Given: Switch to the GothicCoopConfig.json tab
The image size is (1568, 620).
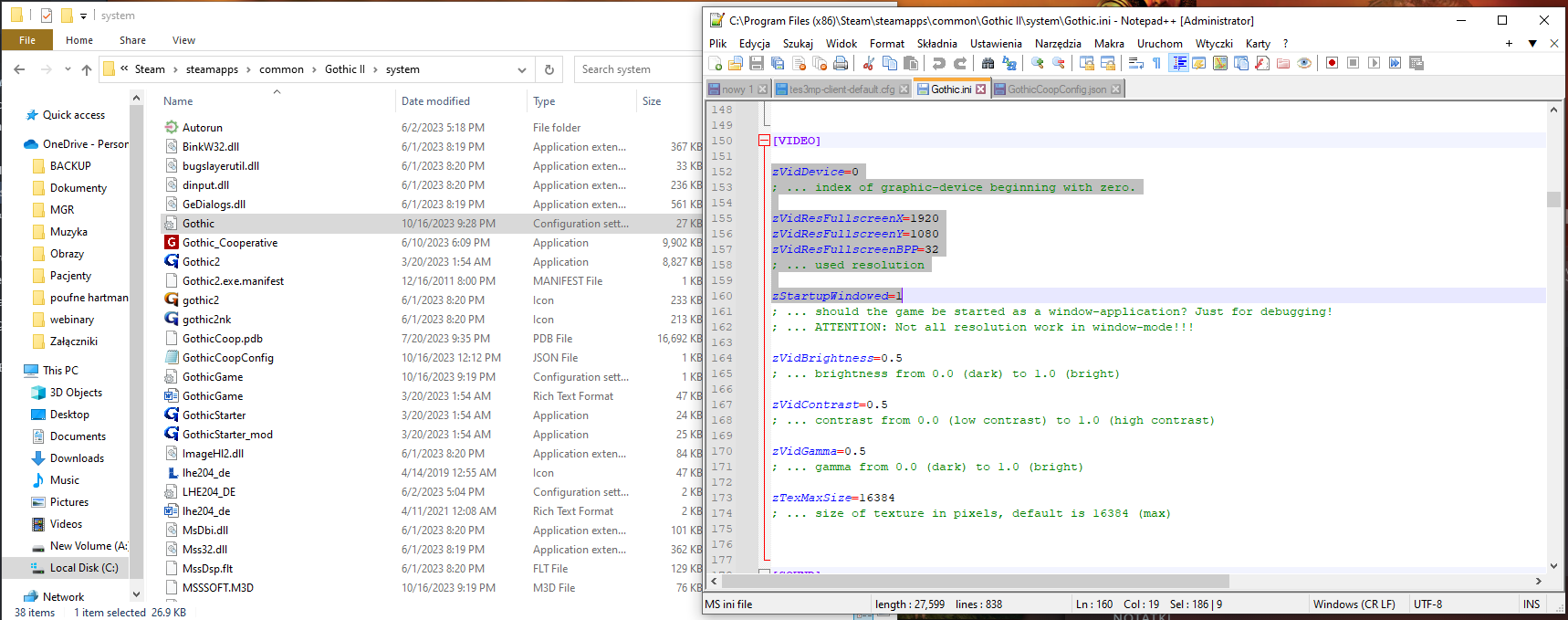Looking at the screenshot, I should tap(1056, 89).
